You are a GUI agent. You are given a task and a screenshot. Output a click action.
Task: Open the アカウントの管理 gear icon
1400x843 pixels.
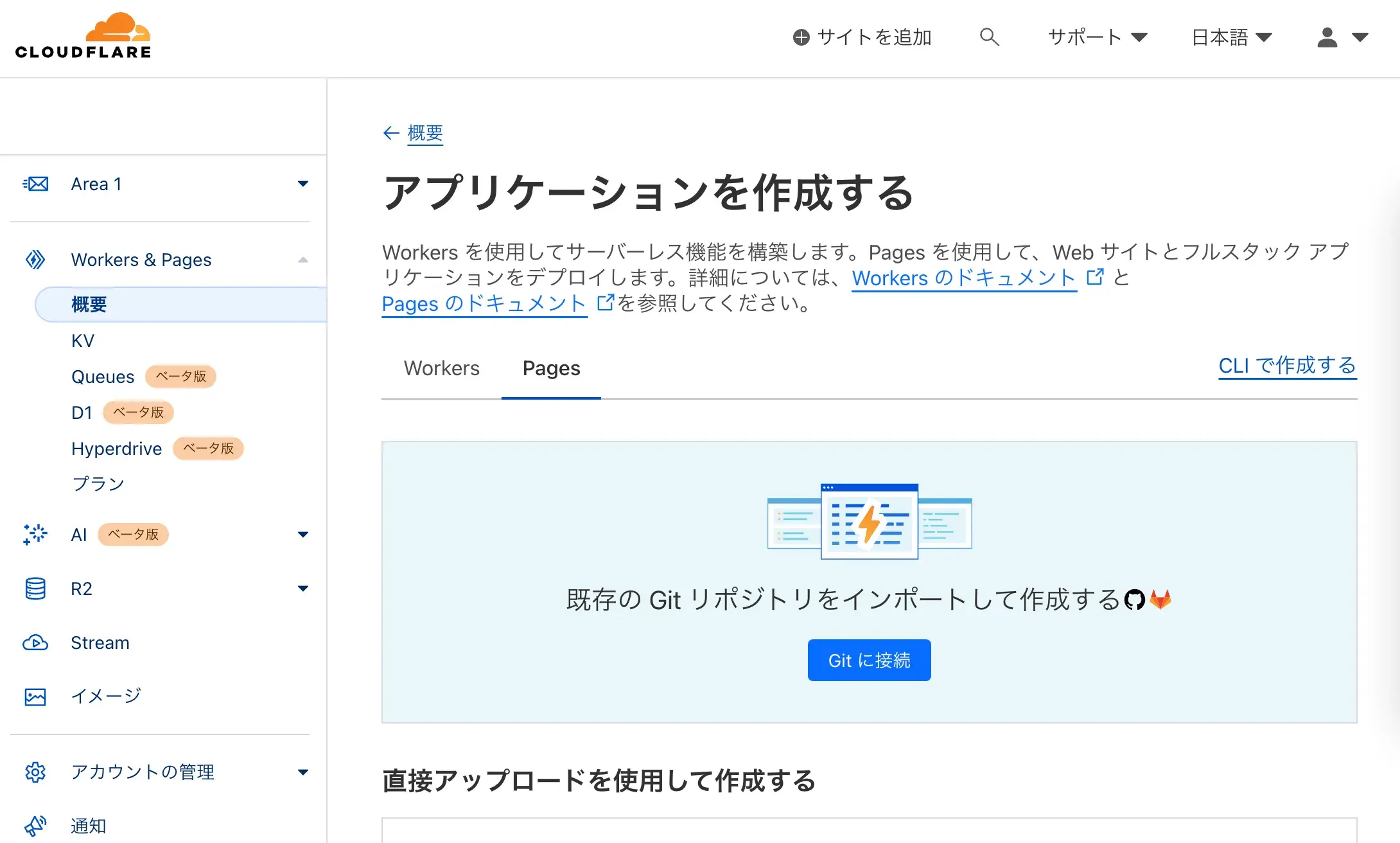click(x=35, y=772)
